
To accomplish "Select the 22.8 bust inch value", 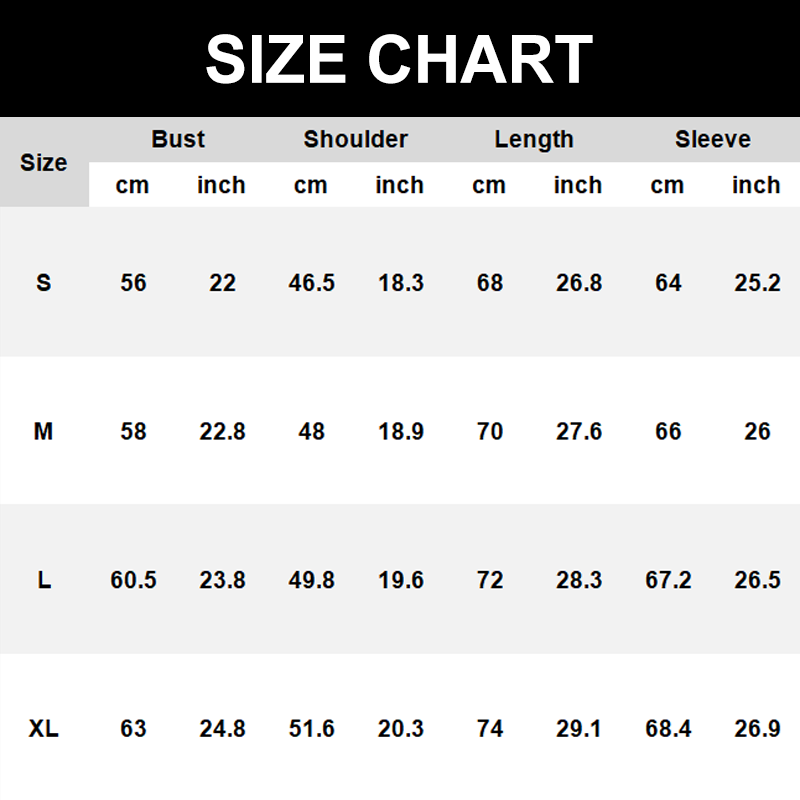I will coord(222,431).
